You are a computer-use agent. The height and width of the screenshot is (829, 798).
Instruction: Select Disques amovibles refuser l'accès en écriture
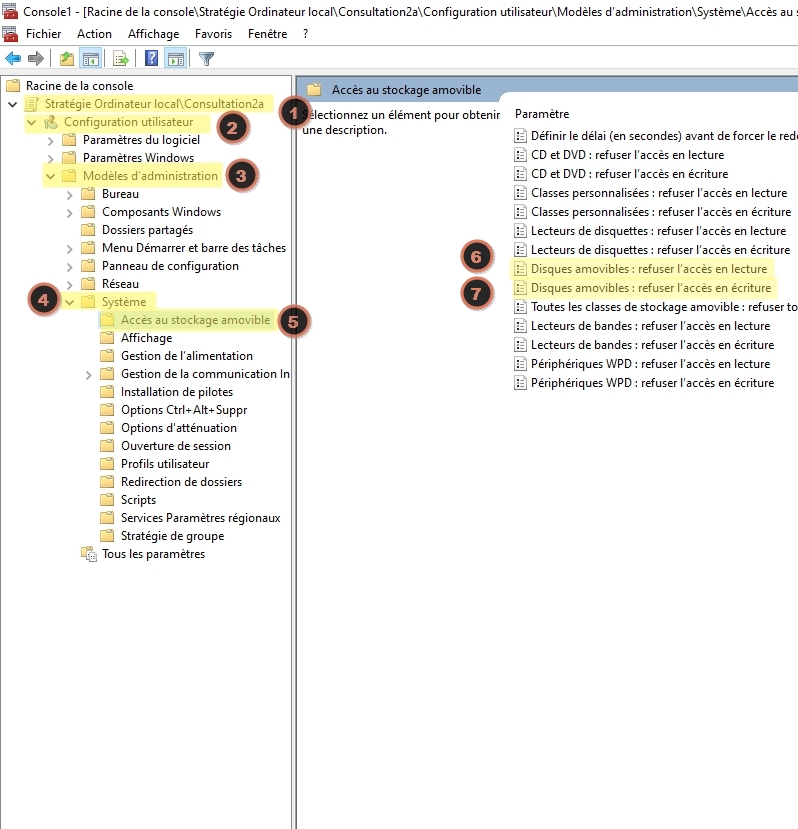pos(650,288)
